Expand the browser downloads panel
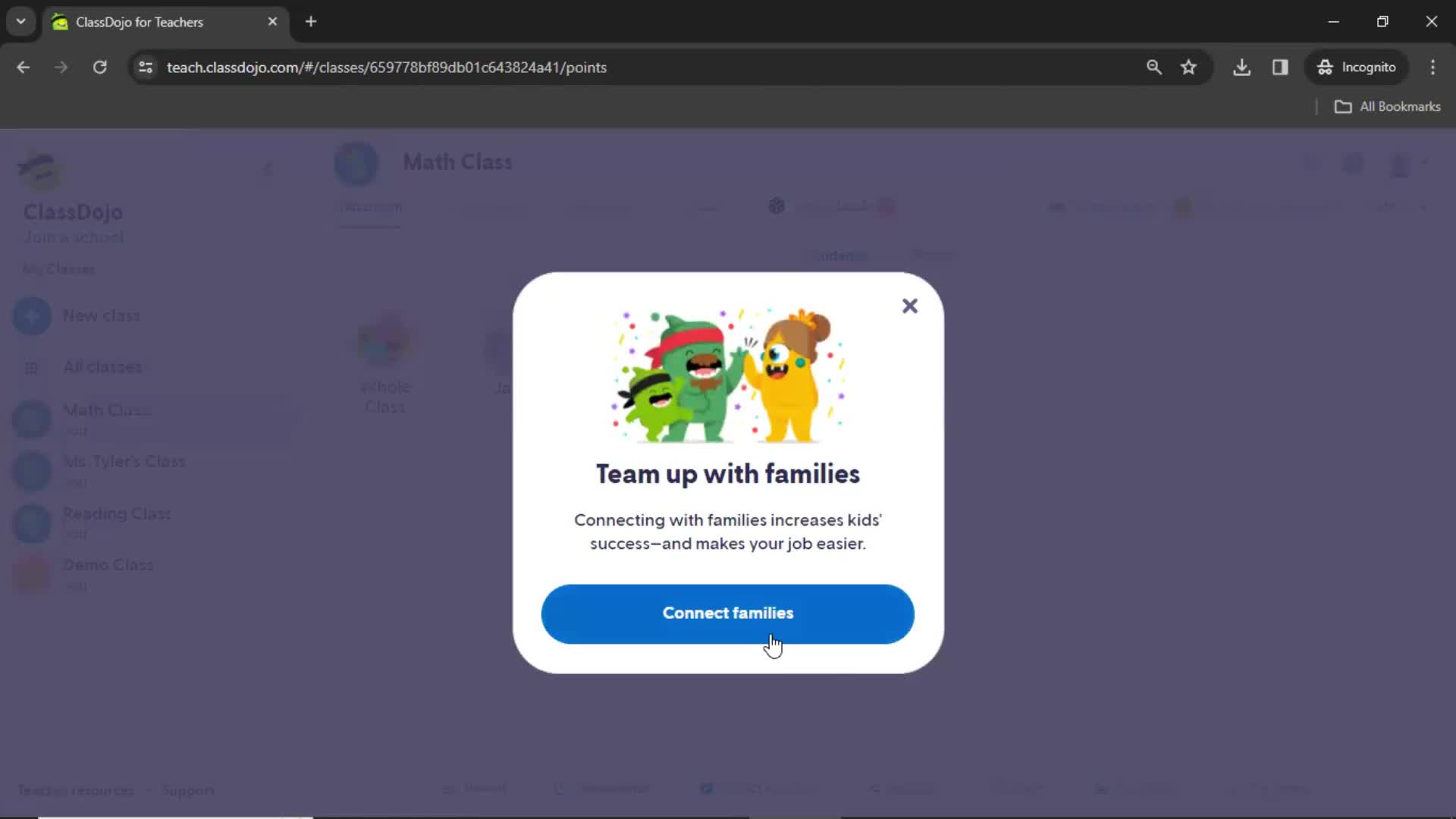This screenshot has height=819, width=1456. point(1244,67)
